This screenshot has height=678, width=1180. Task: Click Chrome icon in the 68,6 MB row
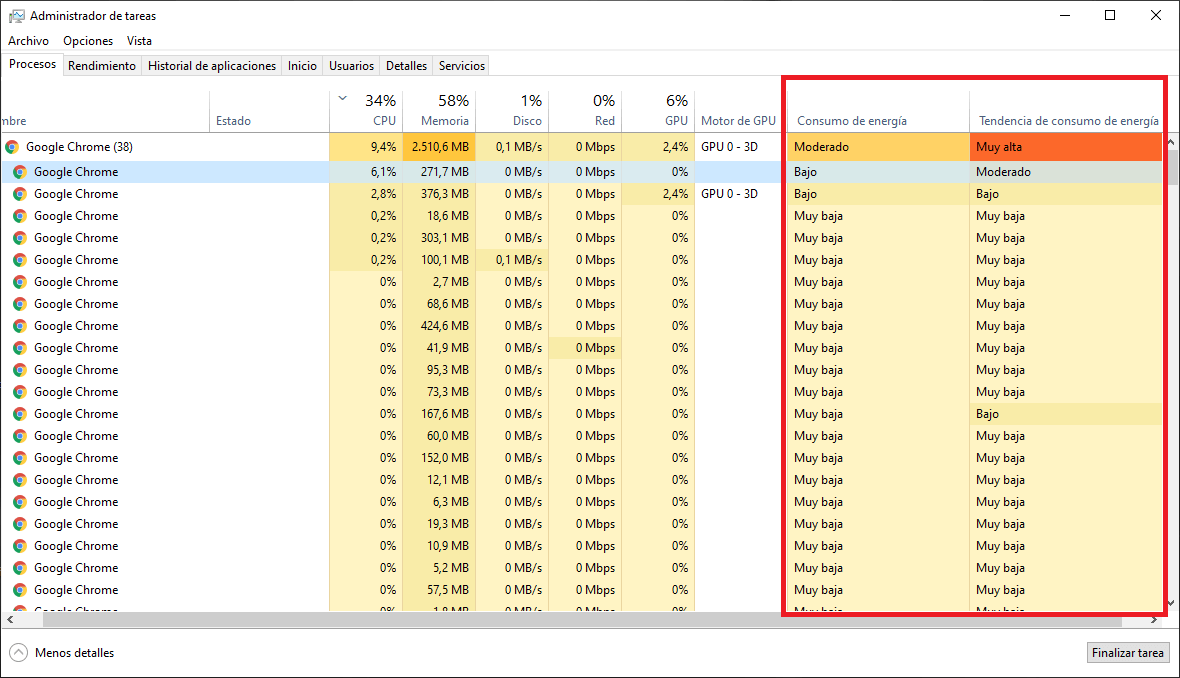(x=20, y=304)
